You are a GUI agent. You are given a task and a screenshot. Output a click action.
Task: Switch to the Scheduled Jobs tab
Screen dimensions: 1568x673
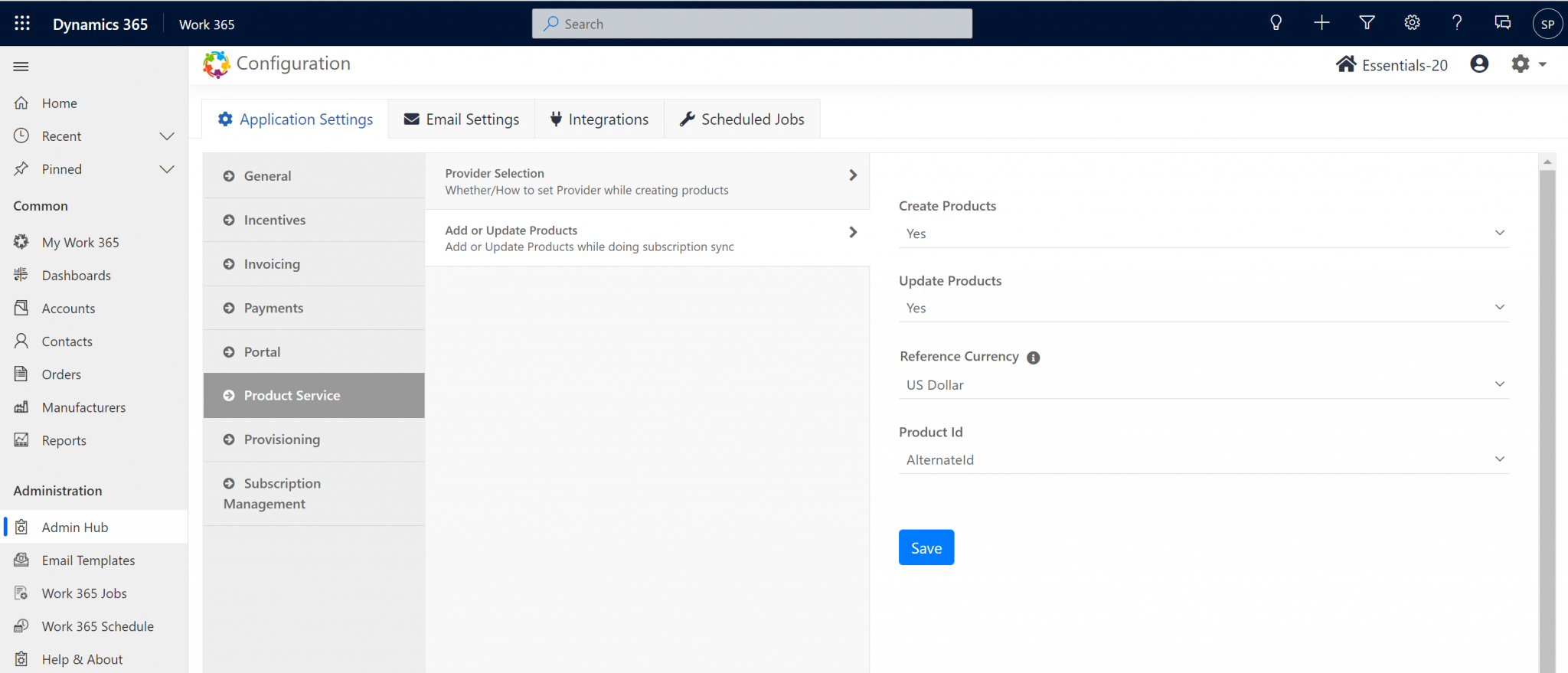[x=742, y=119]
